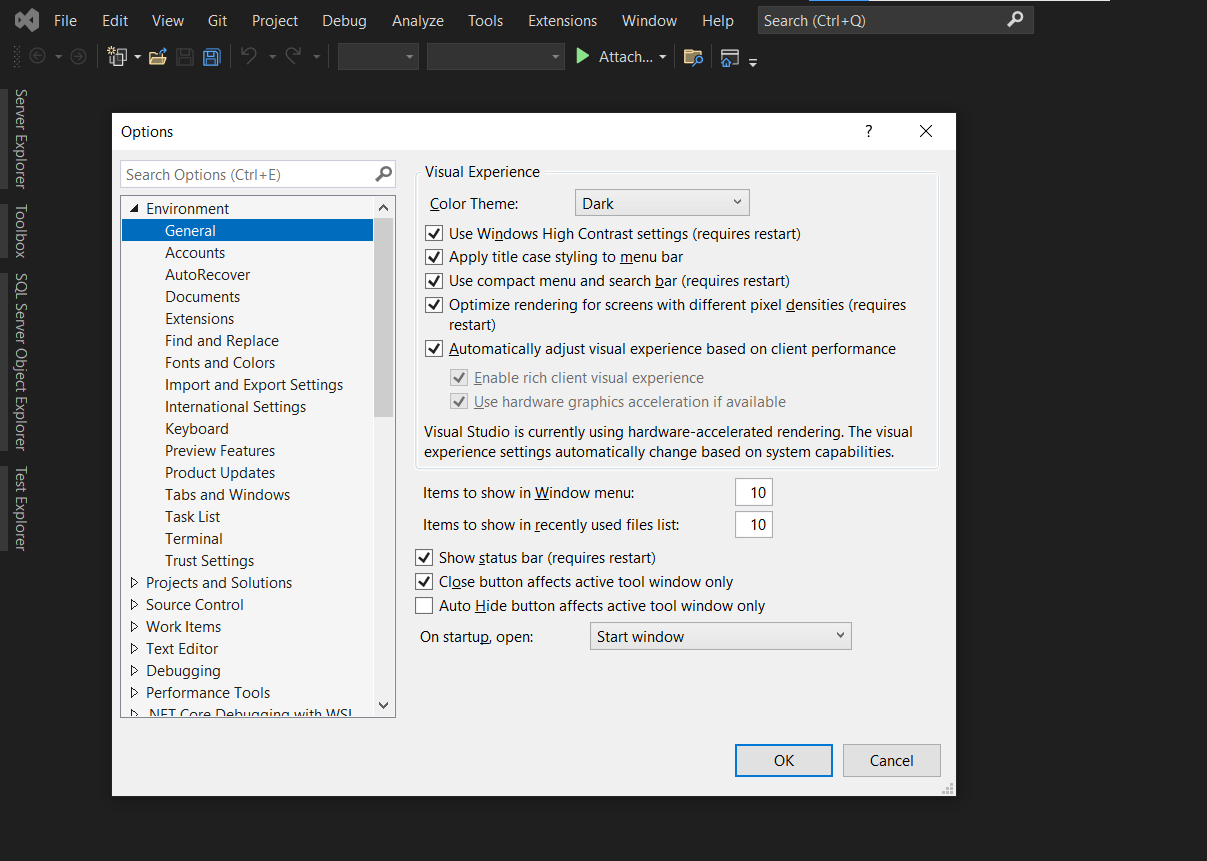Click the Find in Files toolbar icon

pyautogui.click(x=694, y=57)
